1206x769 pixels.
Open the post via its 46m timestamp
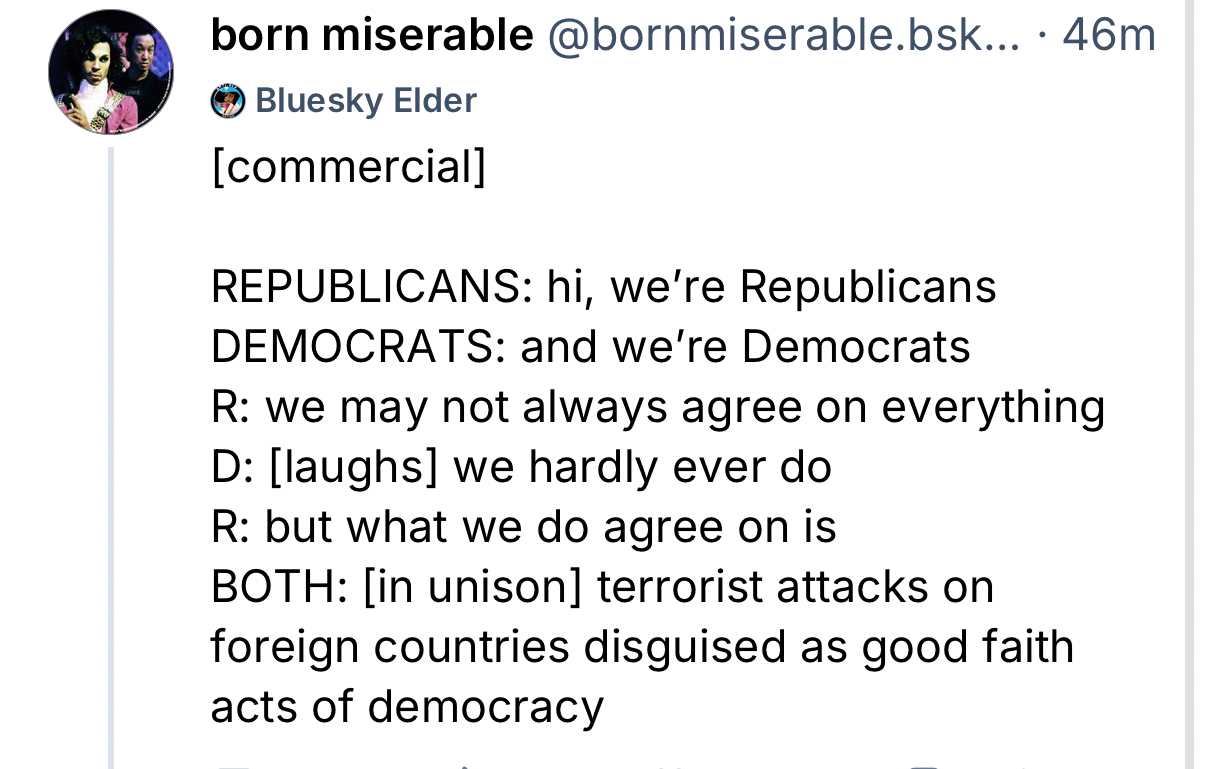pos(1108,37)
